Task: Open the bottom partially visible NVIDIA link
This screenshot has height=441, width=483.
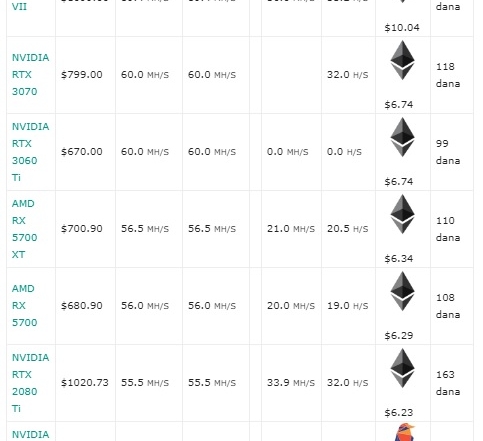Action: [30, 435]
